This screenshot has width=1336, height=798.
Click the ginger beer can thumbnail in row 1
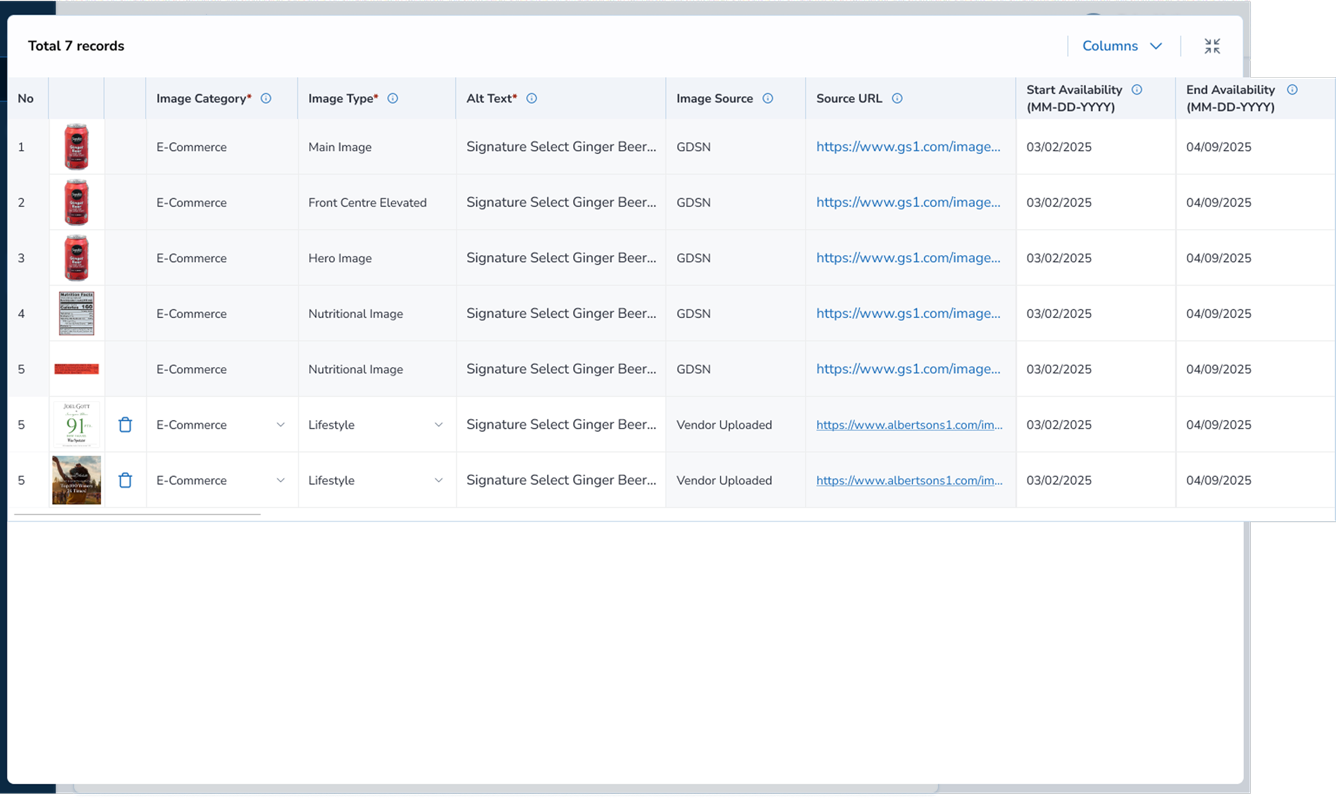[76, 147]
